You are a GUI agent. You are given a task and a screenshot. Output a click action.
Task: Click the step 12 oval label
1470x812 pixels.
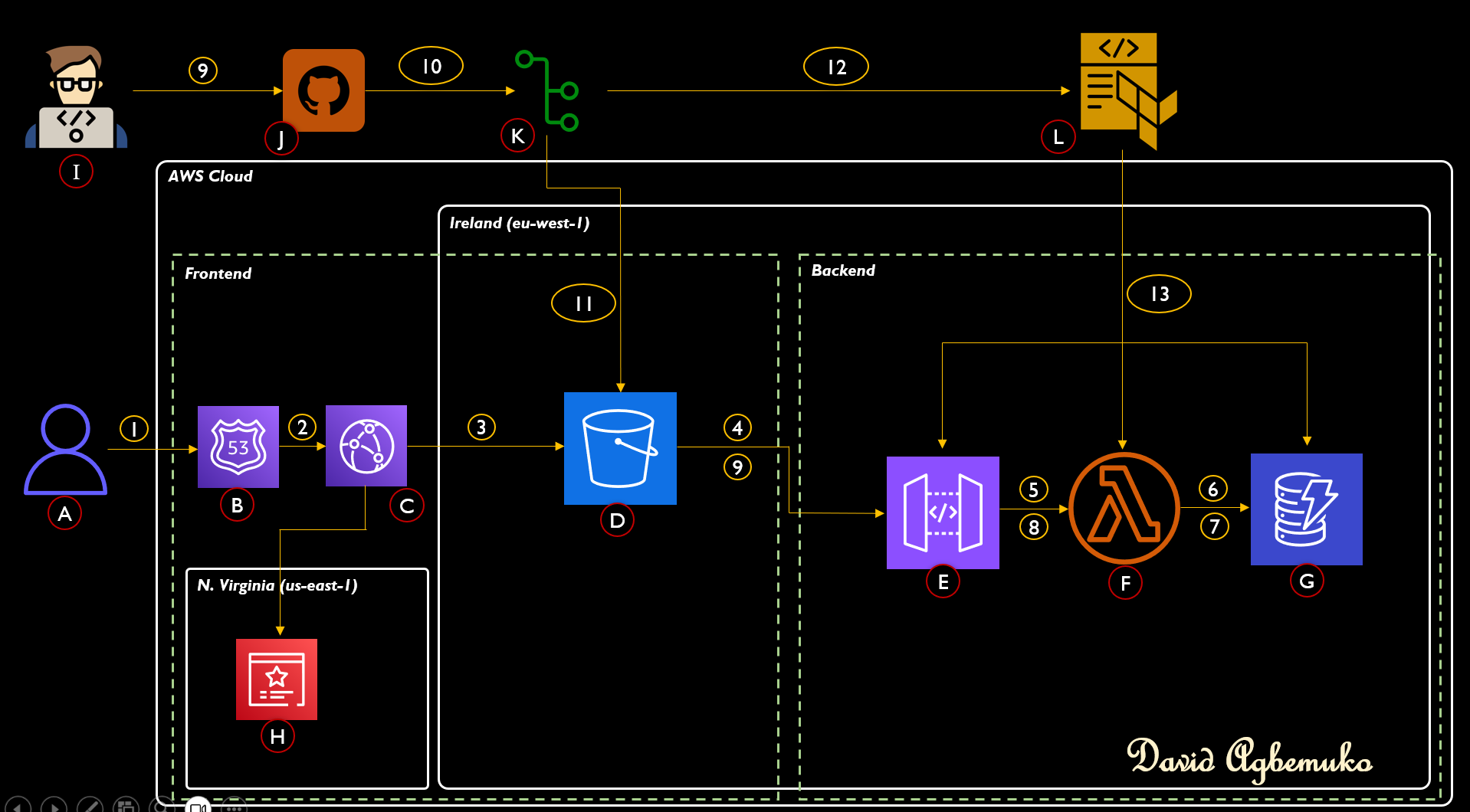click(x=835, y=67)
